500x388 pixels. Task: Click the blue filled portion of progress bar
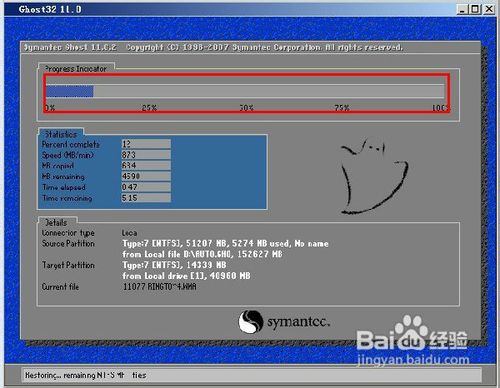coord(70,91)
